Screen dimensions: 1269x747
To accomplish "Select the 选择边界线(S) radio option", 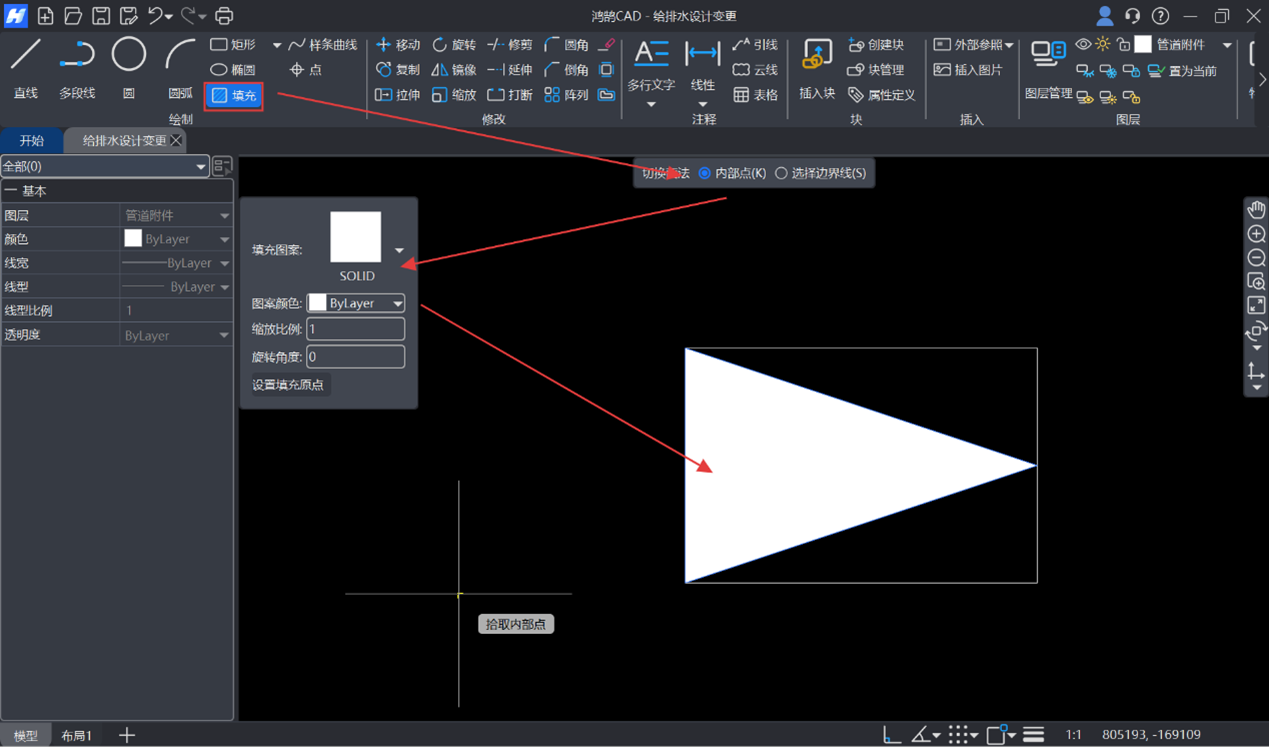I will click(781, 173).
